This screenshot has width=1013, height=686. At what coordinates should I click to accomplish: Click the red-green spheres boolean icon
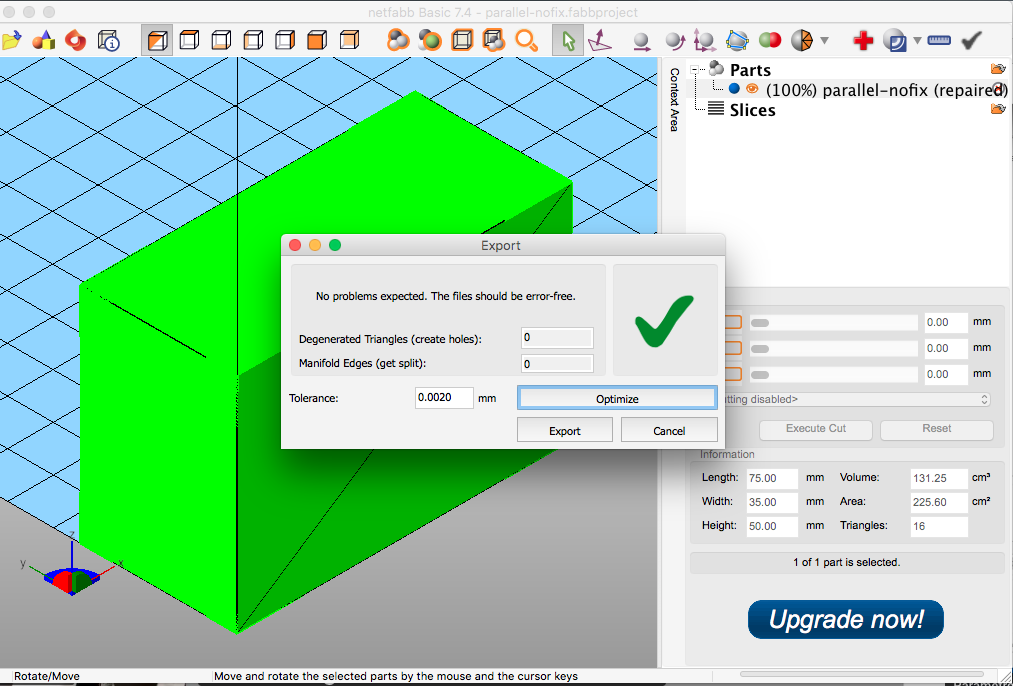769,41
